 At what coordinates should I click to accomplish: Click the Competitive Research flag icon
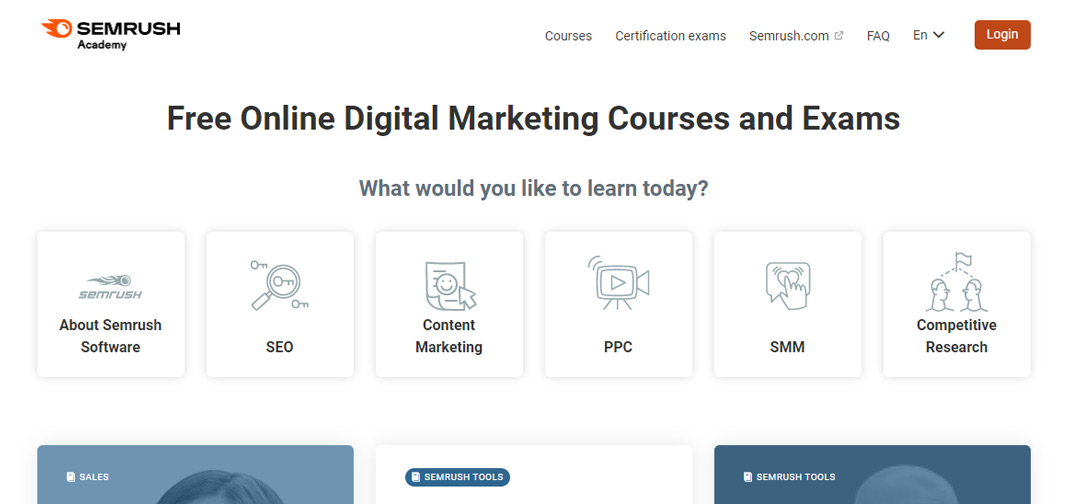[957, 282]
